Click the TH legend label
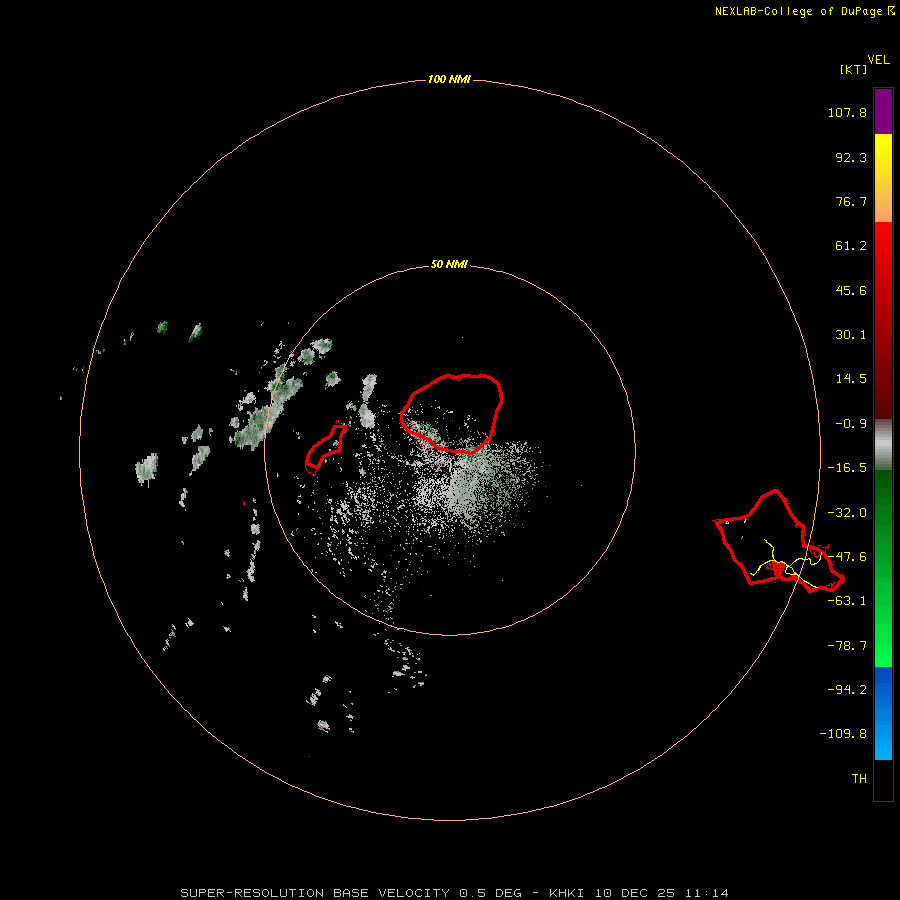 click(x=859, y=779)
